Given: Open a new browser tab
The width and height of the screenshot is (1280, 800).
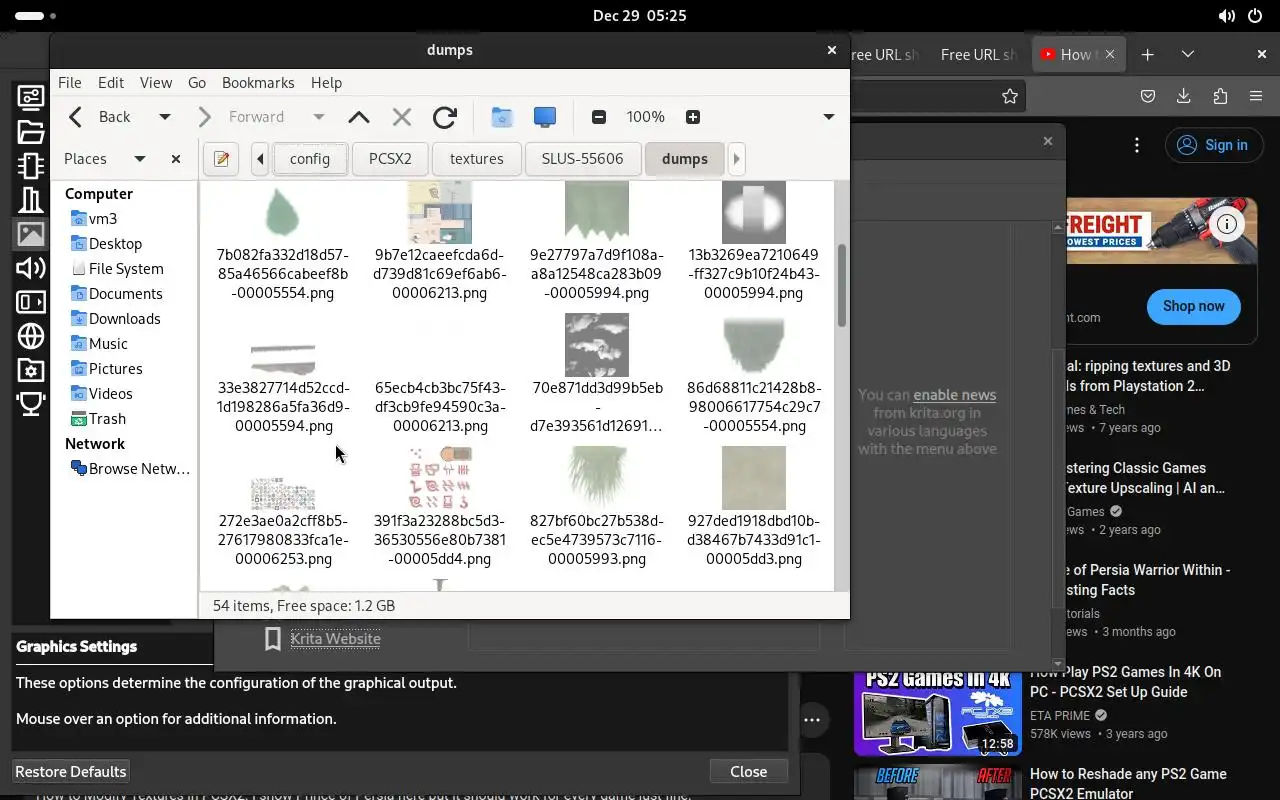Looking at the screenshot, I should pyautogui.click(x=1148, y=55).
